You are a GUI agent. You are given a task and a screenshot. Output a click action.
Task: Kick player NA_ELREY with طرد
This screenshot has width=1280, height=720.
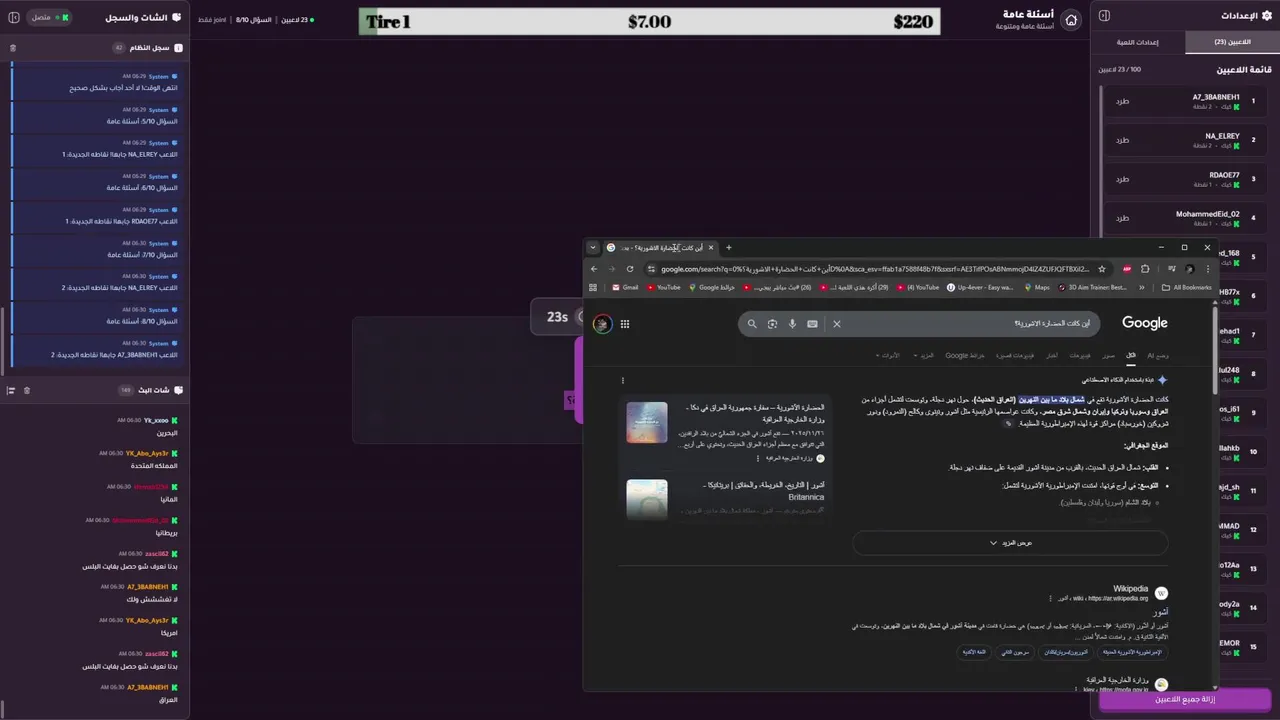tap(1122, 140)
